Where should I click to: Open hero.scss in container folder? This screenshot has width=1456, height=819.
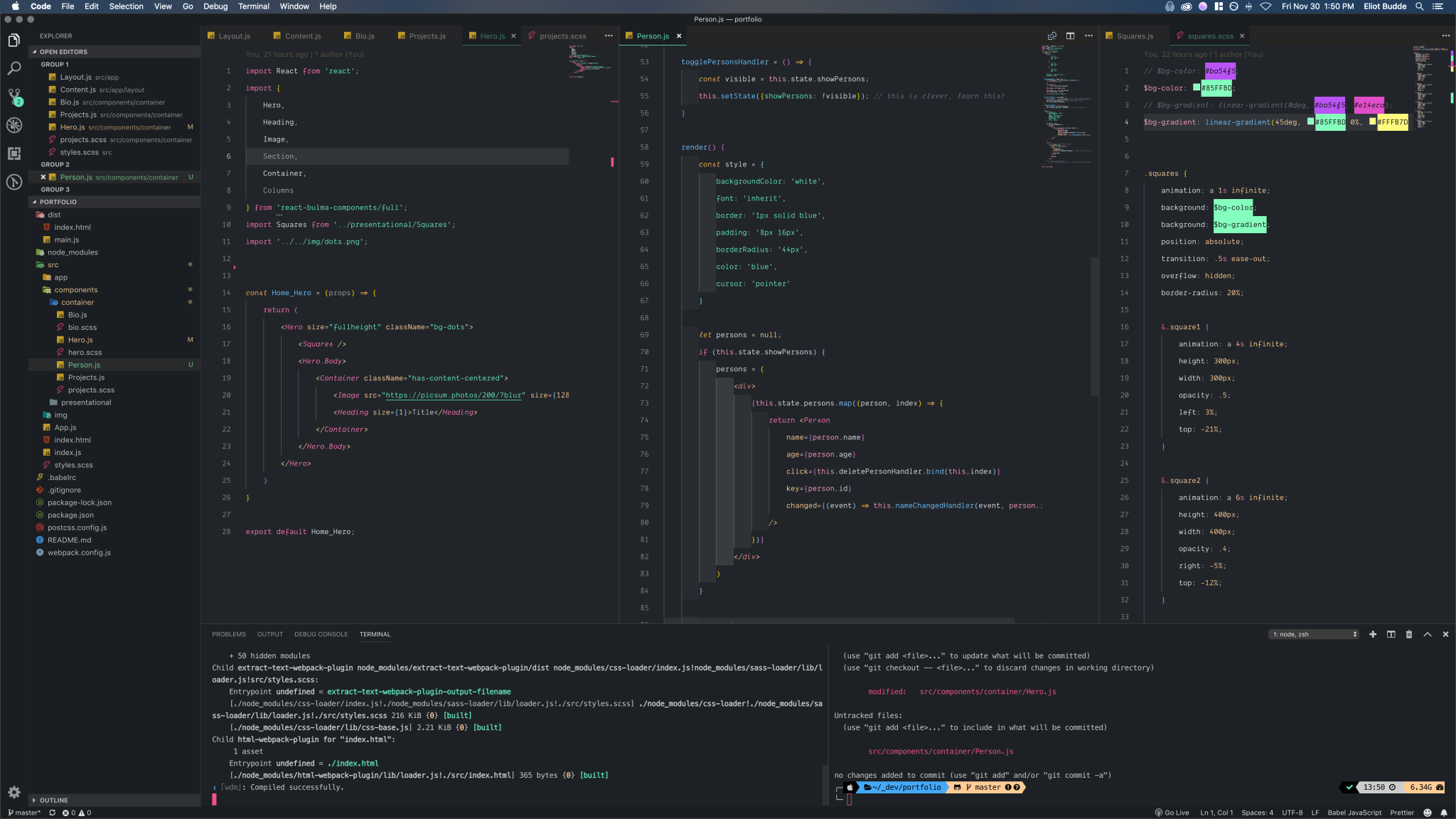(x=85, y=353)
